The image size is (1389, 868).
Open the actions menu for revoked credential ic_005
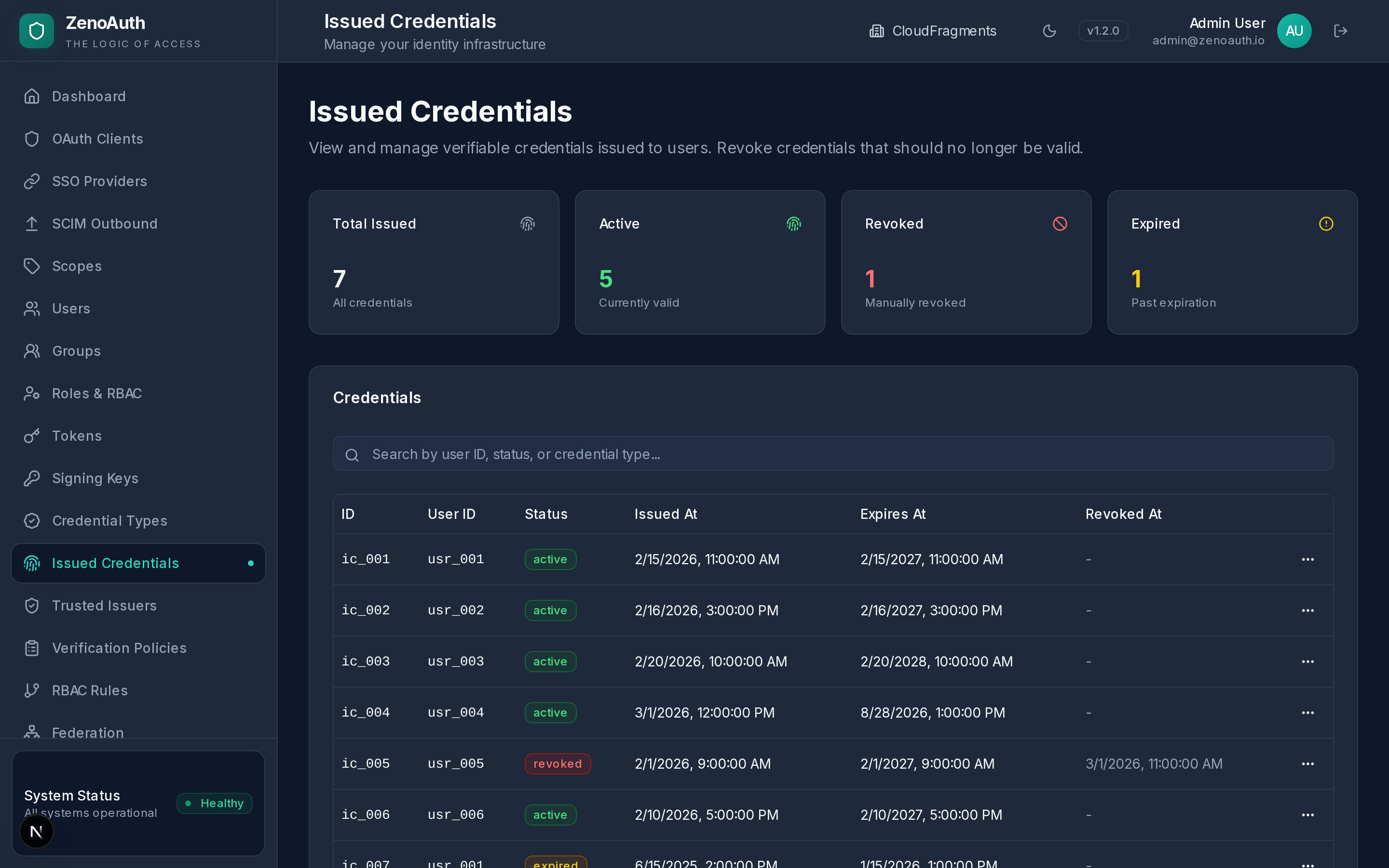[x=1308, y=763]
